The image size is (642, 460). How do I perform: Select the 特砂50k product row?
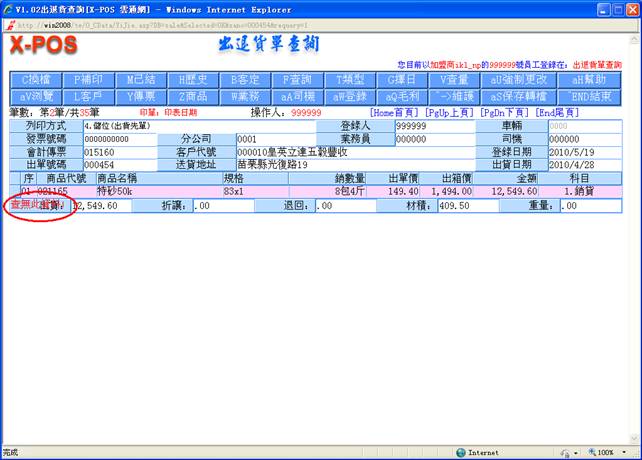click(116, 190)
